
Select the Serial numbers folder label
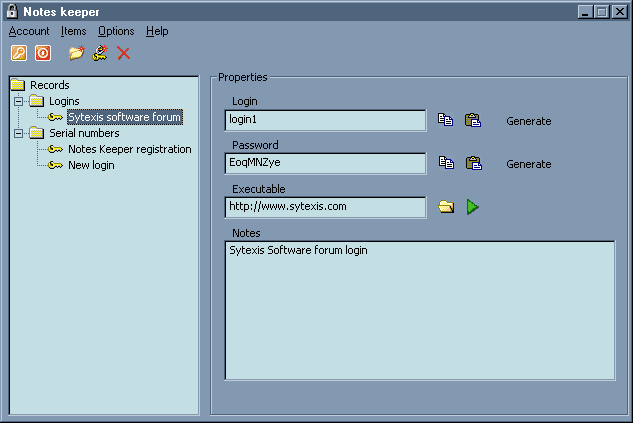[x=84, y=133]
